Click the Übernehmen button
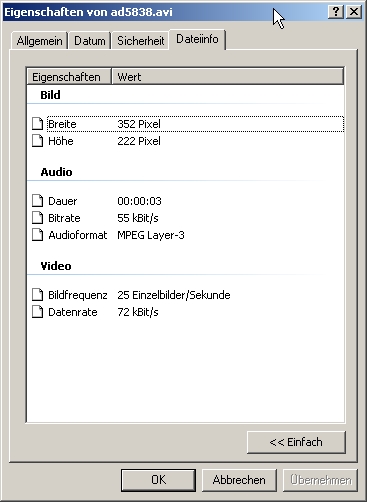This screenshot has width=367, height=502. pyautogui.click(x=320, y=480)
